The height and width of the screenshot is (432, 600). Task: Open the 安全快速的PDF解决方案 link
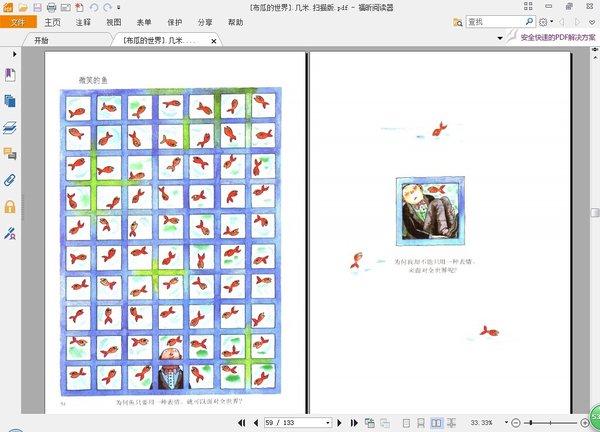(x=558, y=37)
